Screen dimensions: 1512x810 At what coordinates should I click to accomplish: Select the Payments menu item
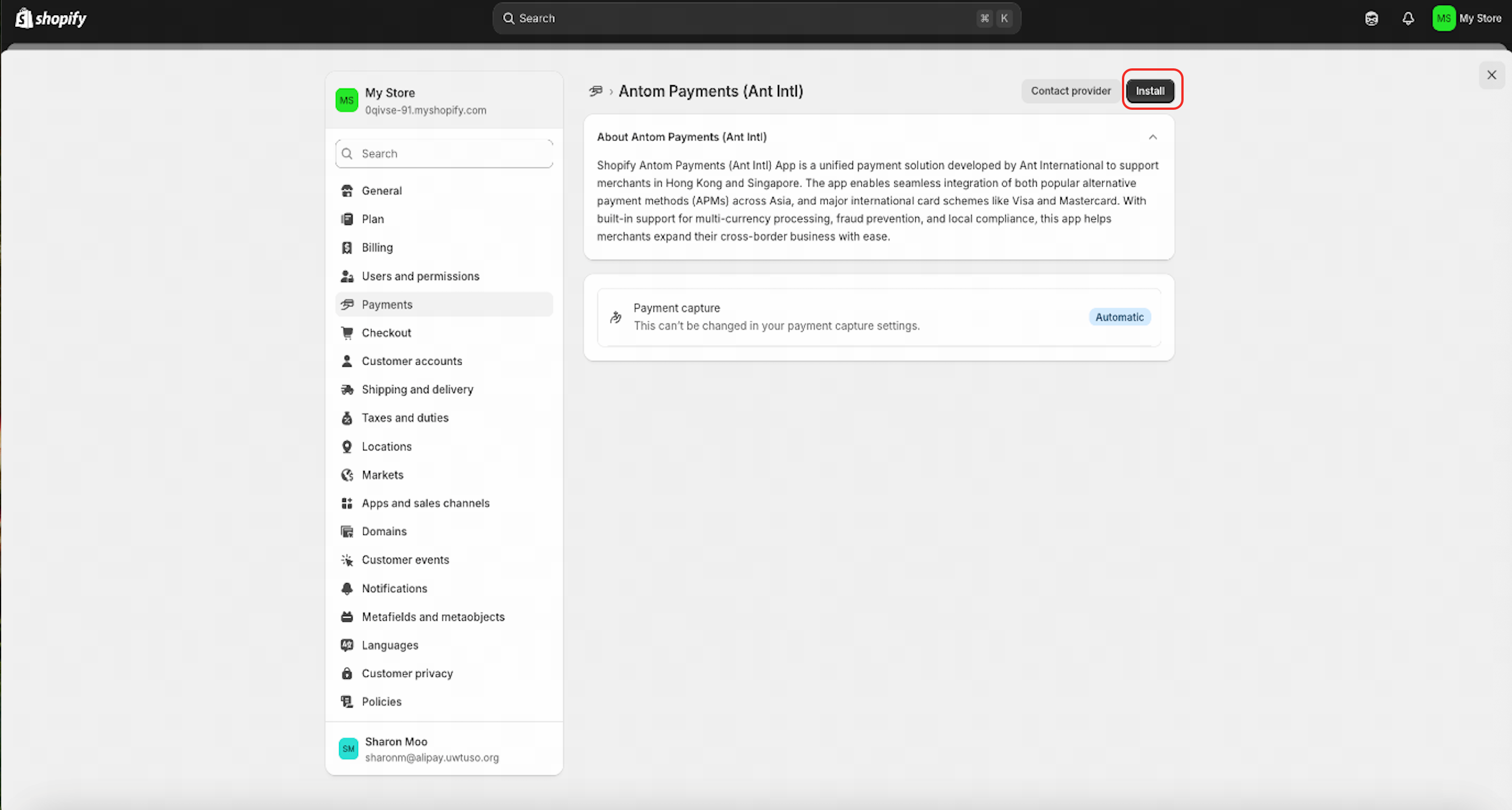pyautogui.click(x=444, y=304)
